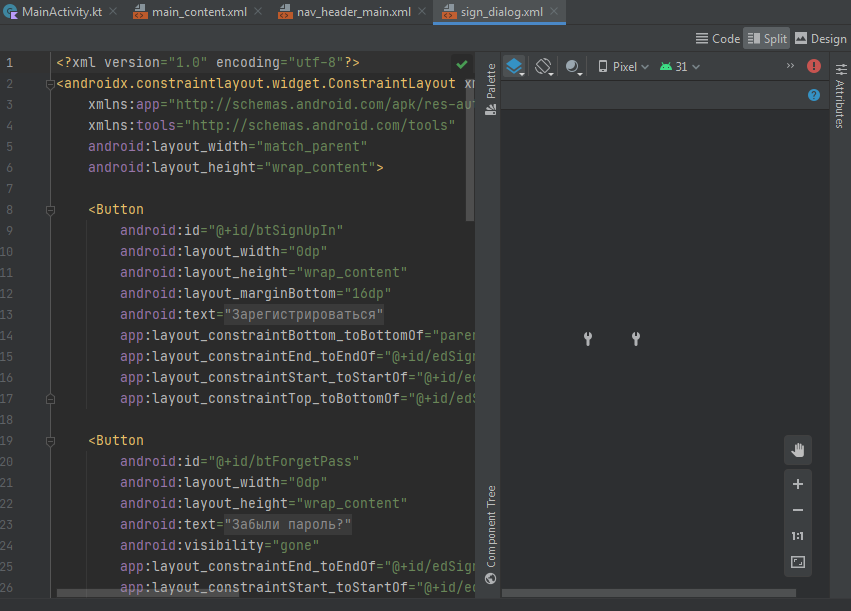Click the encoding "utf-8" value
The image size is (851, 611).
tap(316, 63)
